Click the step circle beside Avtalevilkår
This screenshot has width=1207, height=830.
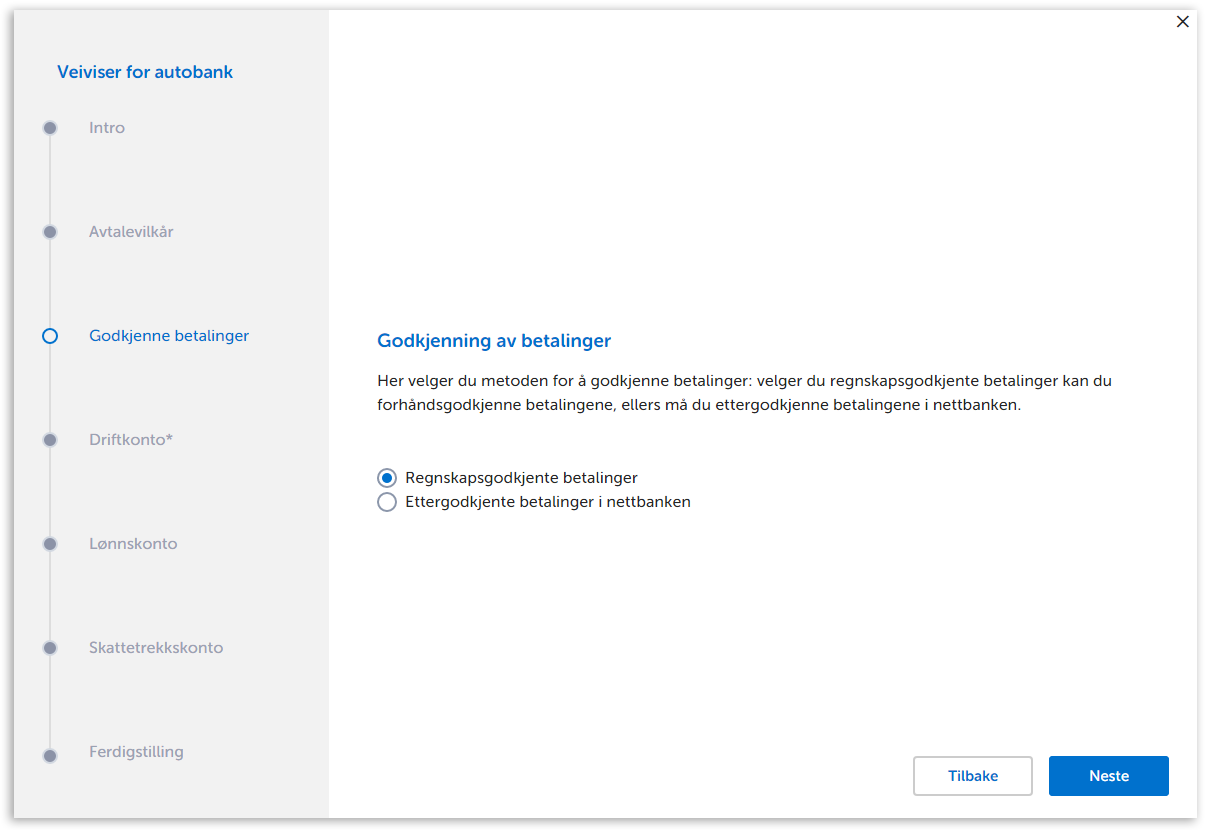[50, 232]
